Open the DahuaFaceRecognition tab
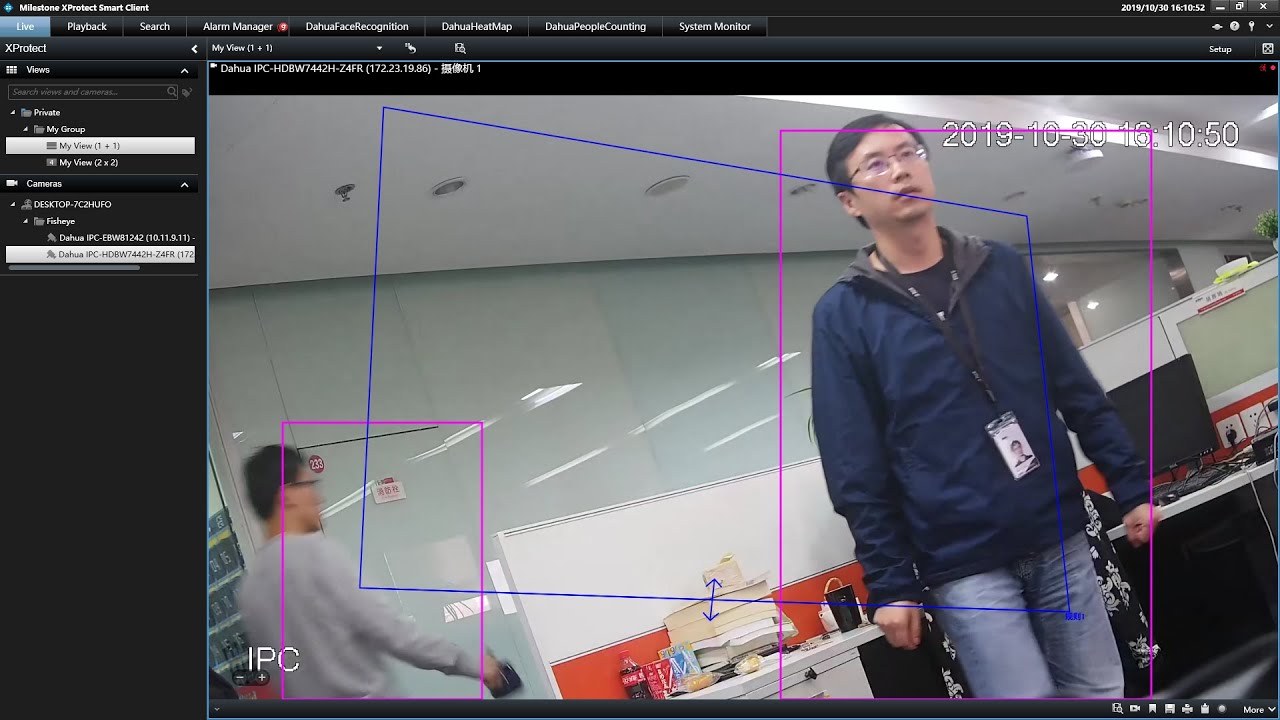This screenshot has width=1280, height=720. tap(357, 26)
